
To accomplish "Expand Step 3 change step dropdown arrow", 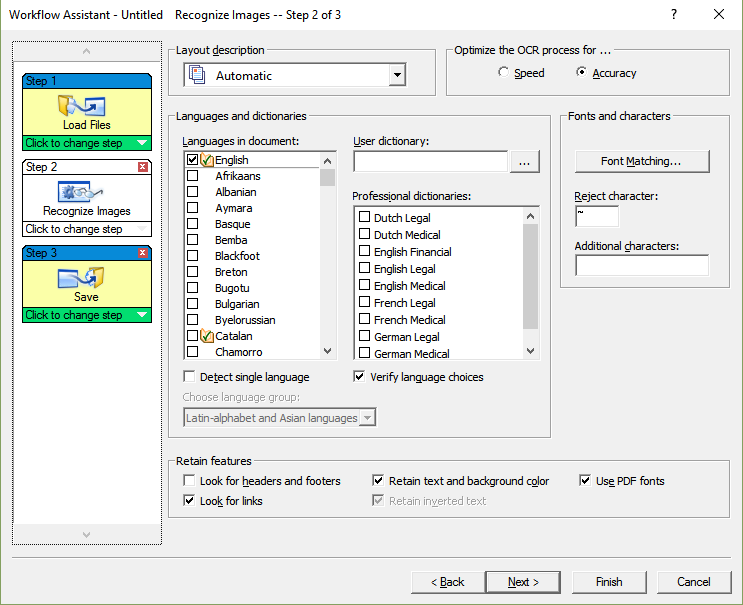I will click(x=143, y=315).
